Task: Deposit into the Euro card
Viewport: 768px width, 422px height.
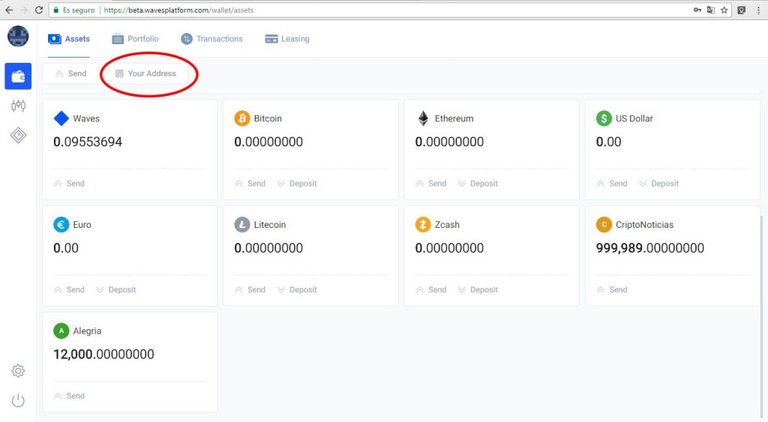Action: (116, 290)
